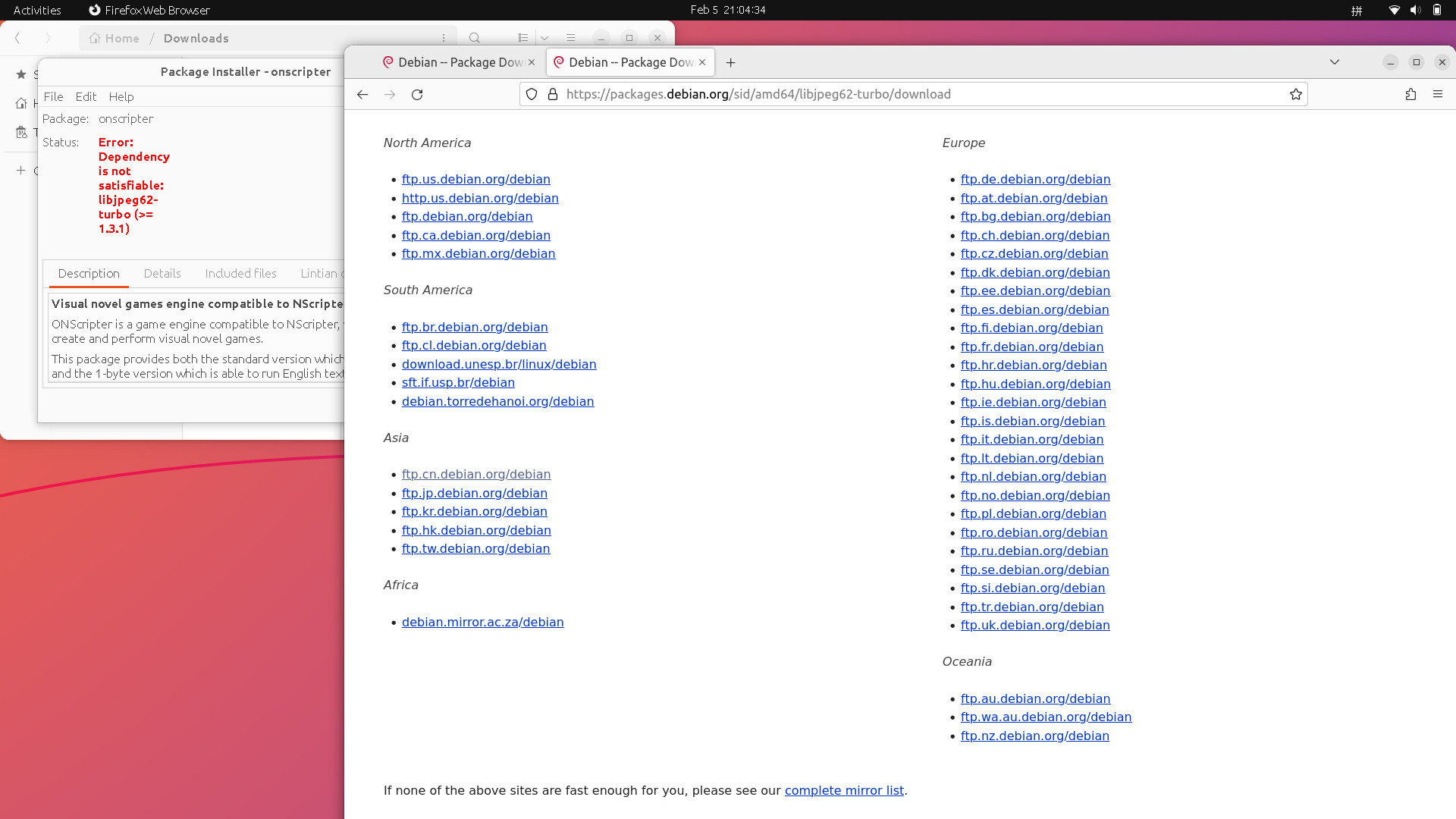Viewport: 1456px width, 819px height.
Task: Open the clock and calendar panel
Action: tap(728, 10)
